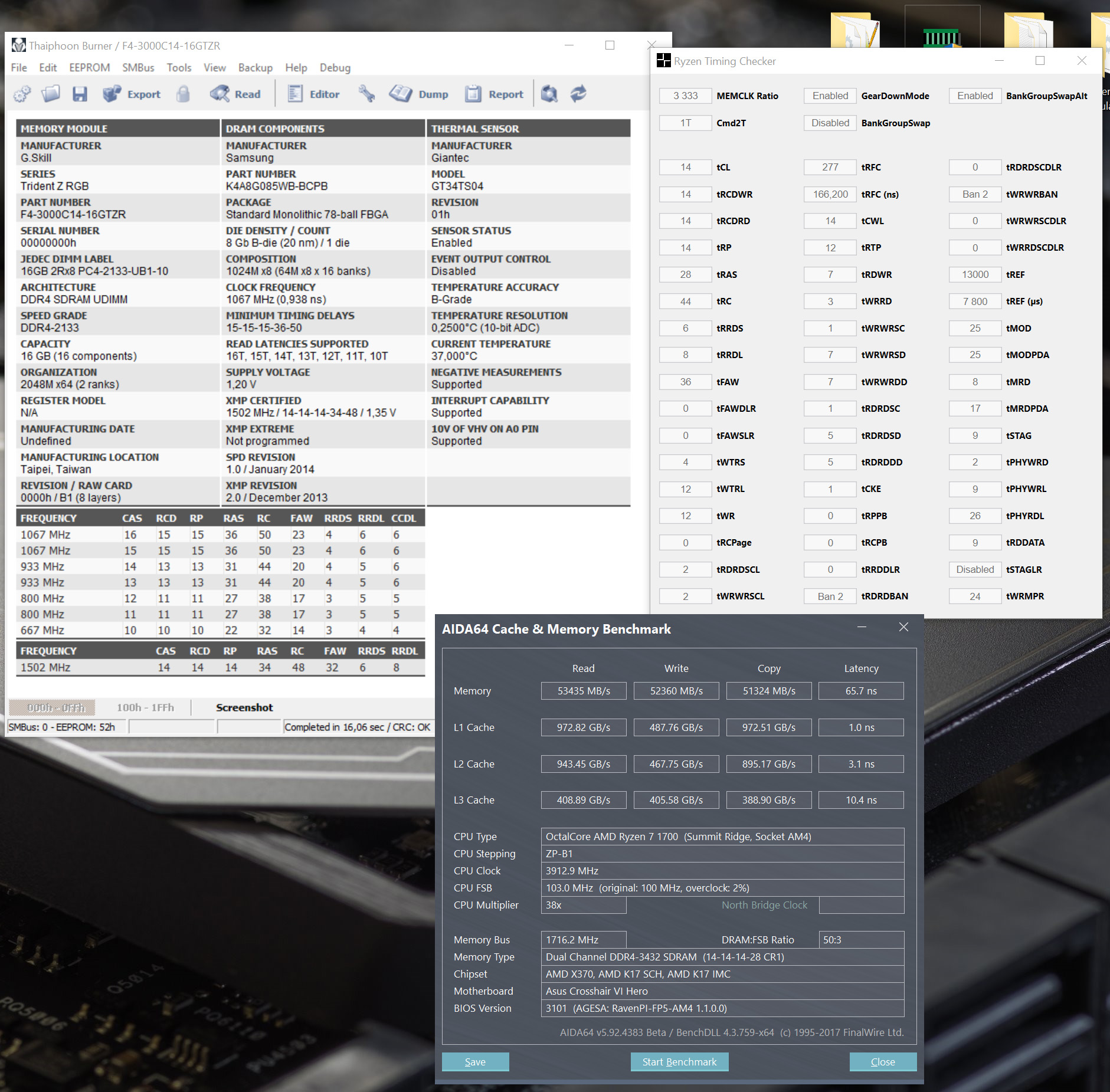Open the File menu
Screen dimensions: 1110x1092
pyautogui.click(x=19, y=68)
